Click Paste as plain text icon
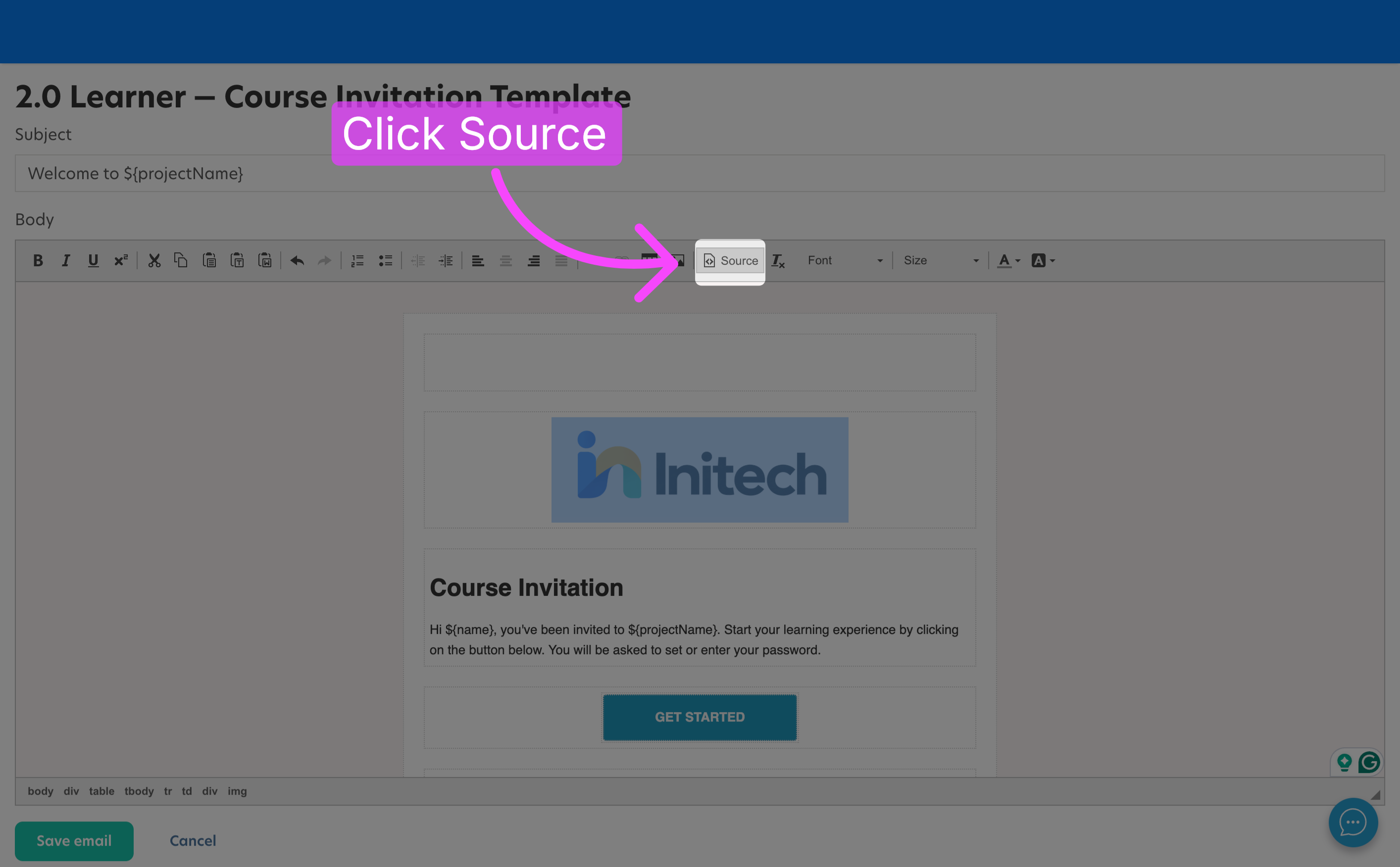The image size is (1400, 867). click(x=237, y=261)
